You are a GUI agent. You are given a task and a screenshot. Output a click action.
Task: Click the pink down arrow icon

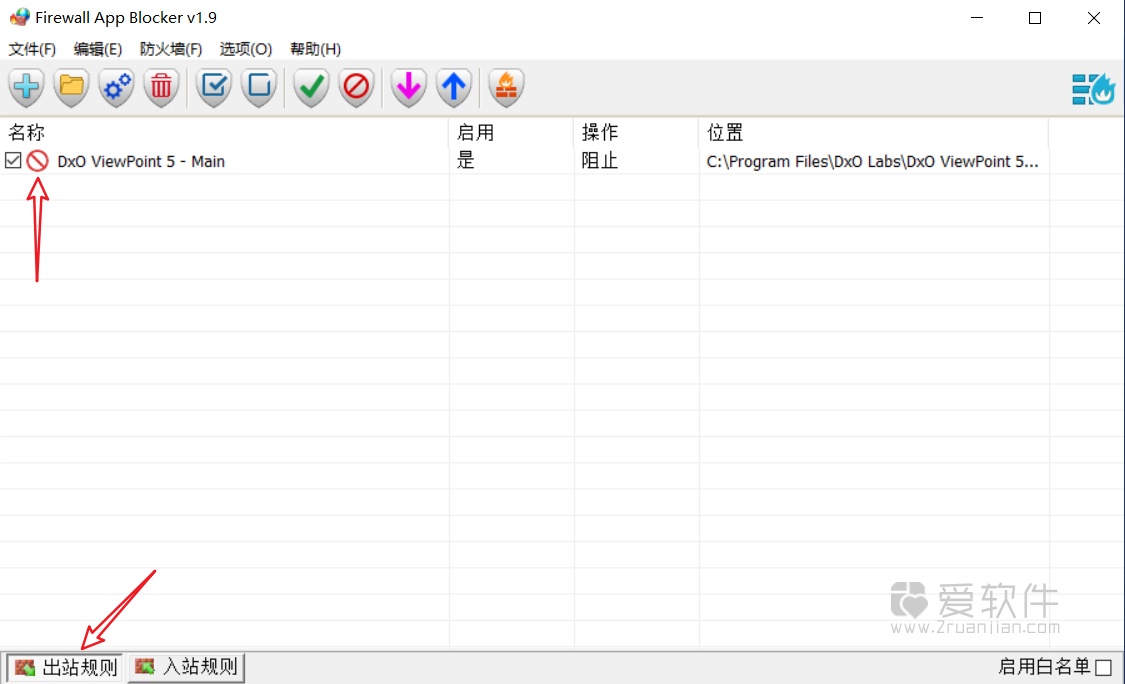point(408,87)
